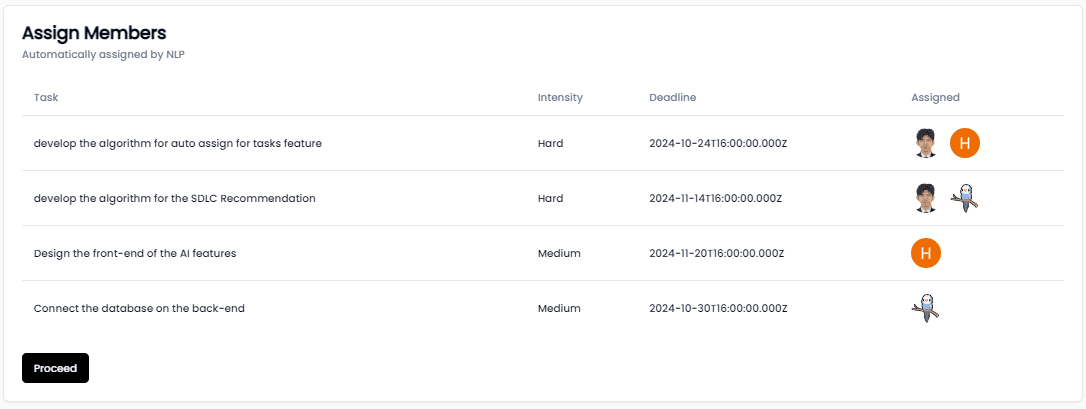This screenshot has height=409, width=1086.
Task: Select the Design front-end AI features task
Action: (135, 253)
